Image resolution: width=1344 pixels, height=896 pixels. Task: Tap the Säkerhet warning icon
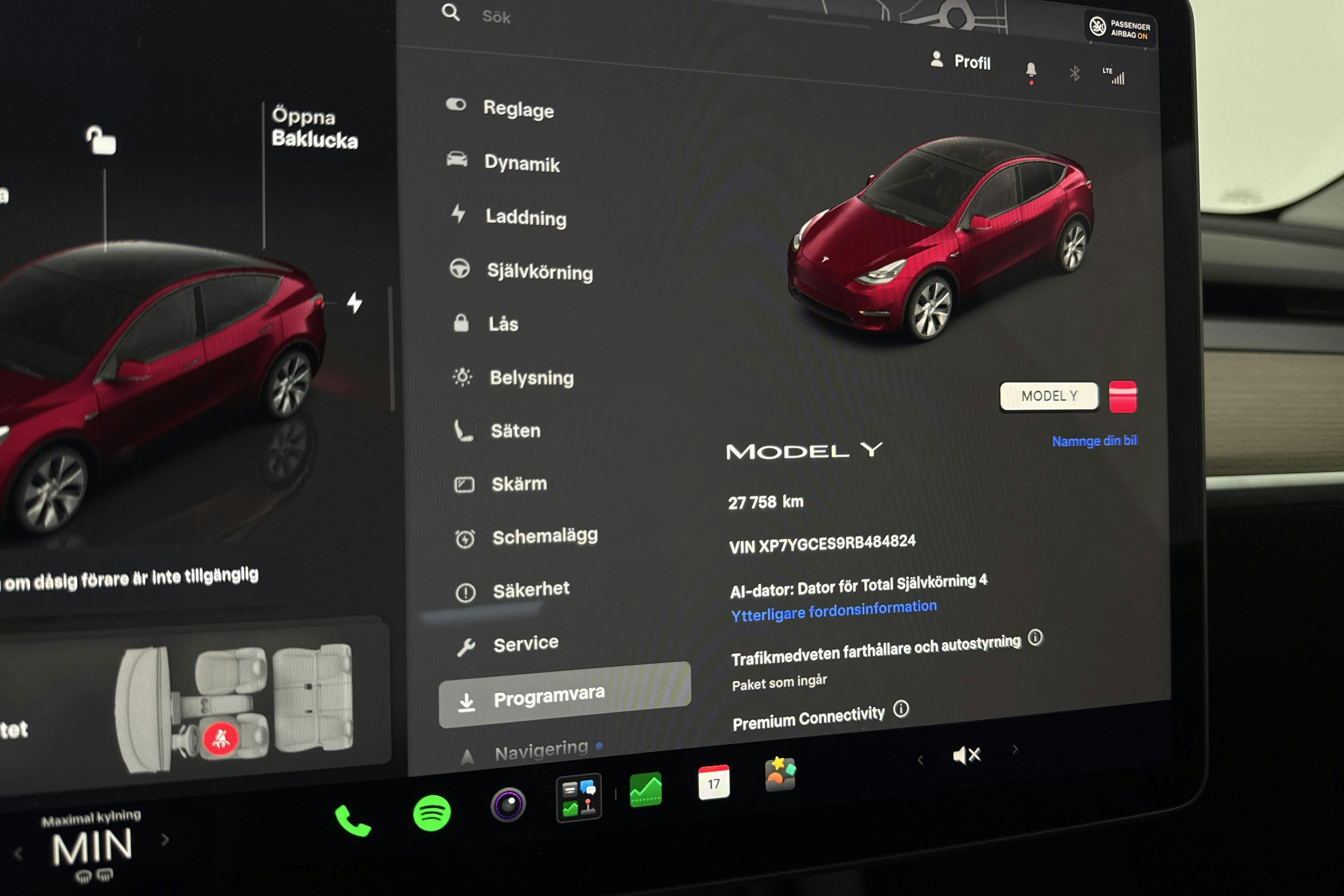click(466, 593)
